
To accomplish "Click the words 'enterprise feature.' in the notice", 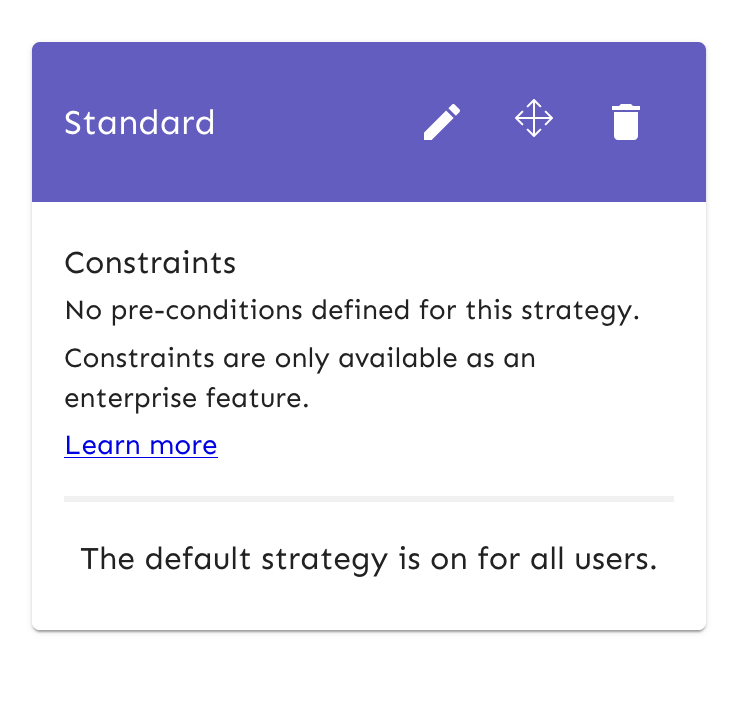I will [186, 398].
